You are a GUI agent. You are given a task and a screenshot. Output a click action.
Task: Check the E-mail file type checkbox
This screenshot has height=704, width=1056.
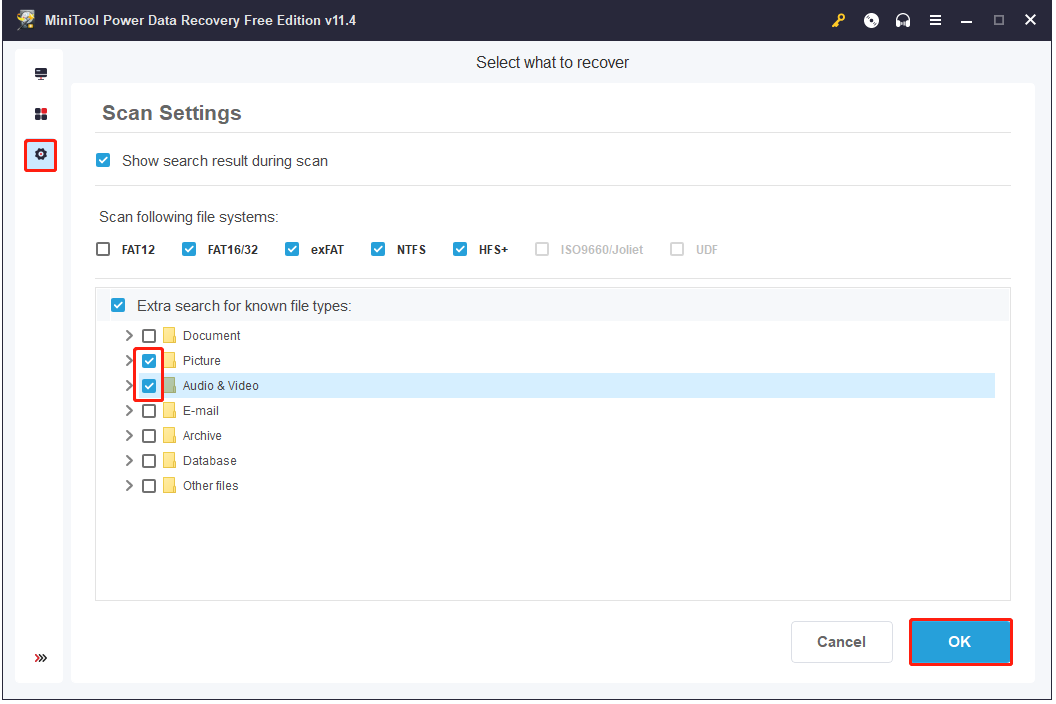(150, 411)
